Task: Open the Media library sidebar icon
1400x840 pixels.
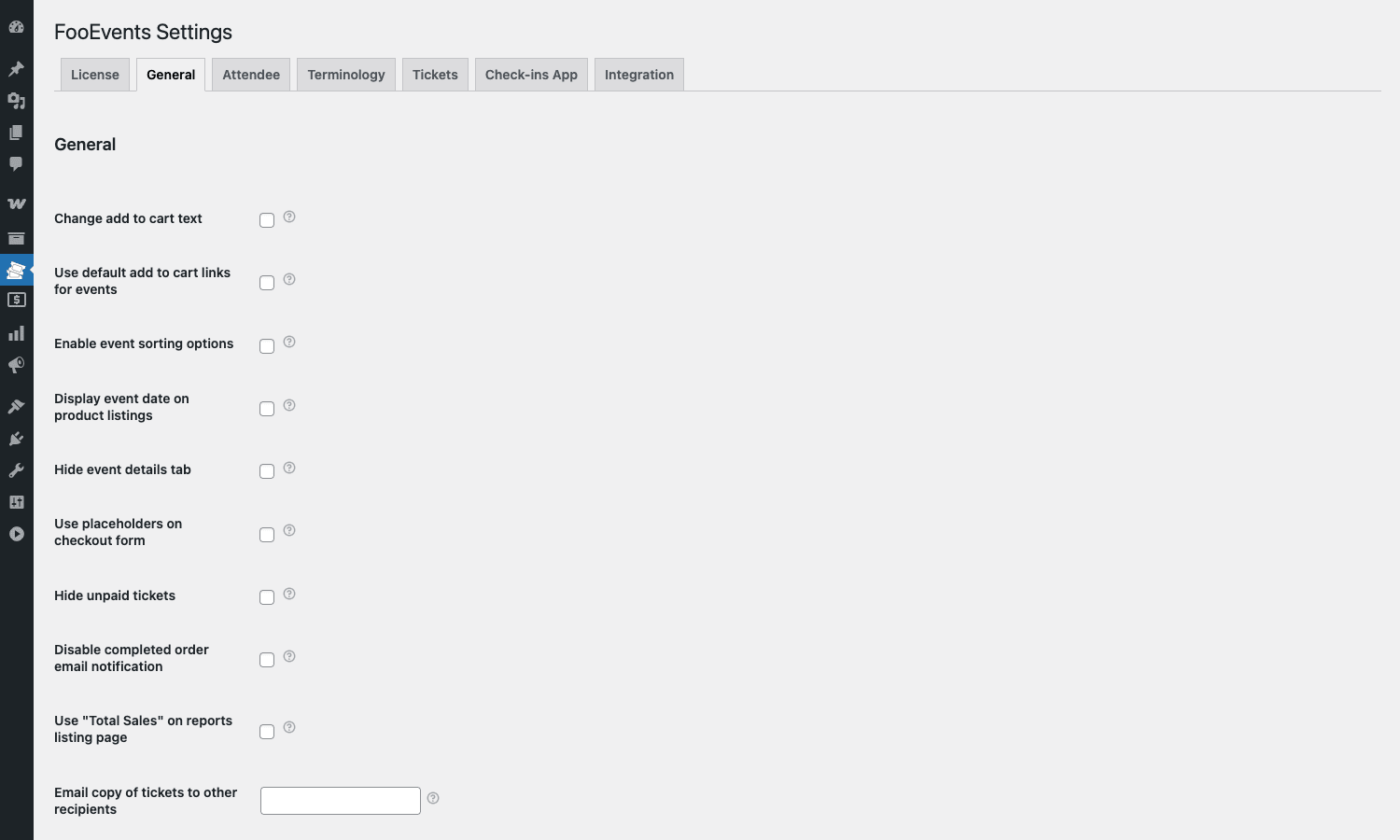Action: (16, 101)
